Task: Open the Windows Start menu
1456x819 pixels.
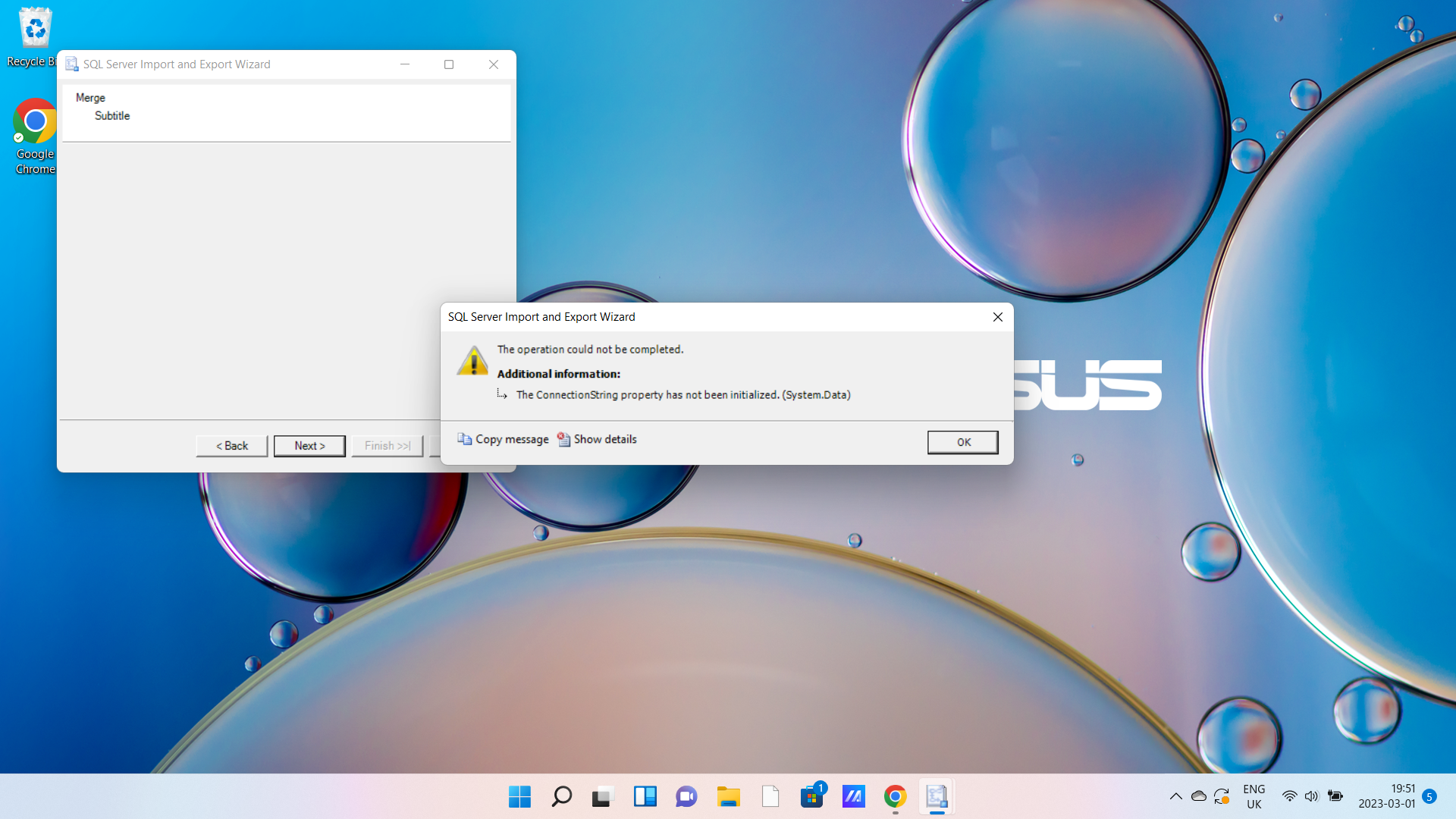Action: coord(519,796)
